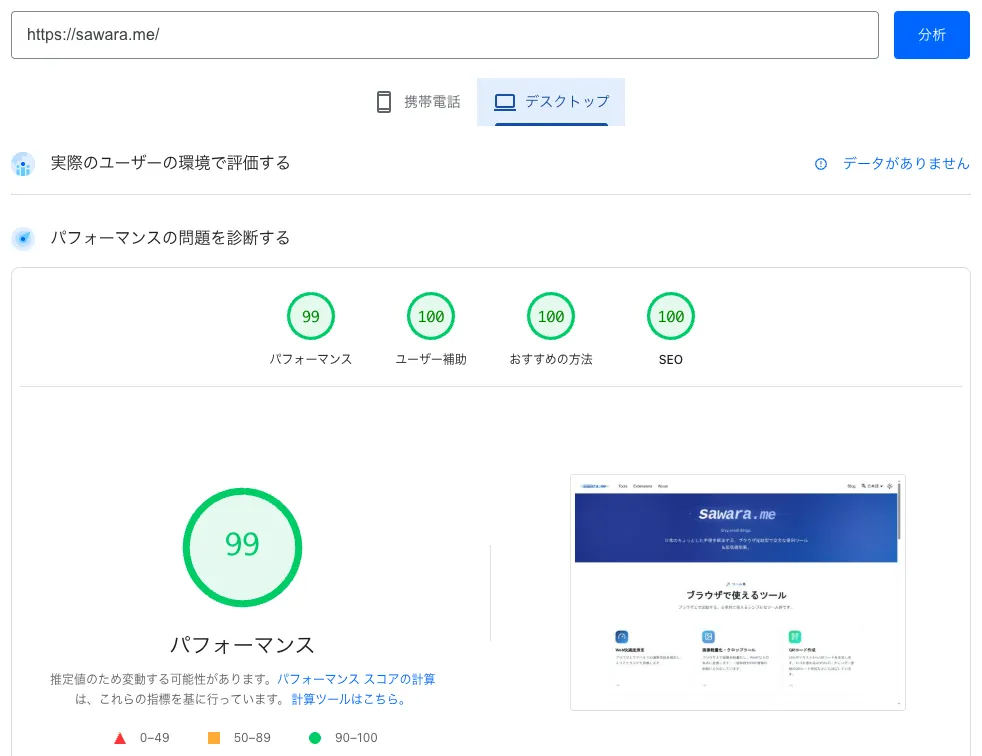
Task: Open the 計算ツールはこちら link
Action: tap(348, 699)
